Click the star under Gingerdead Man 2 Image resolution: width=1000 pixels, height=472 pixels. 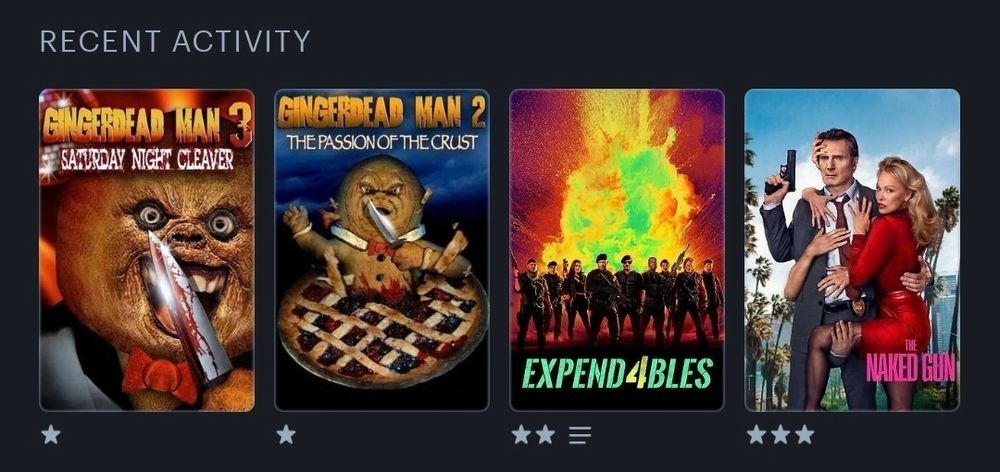click(x=286, y=434)
